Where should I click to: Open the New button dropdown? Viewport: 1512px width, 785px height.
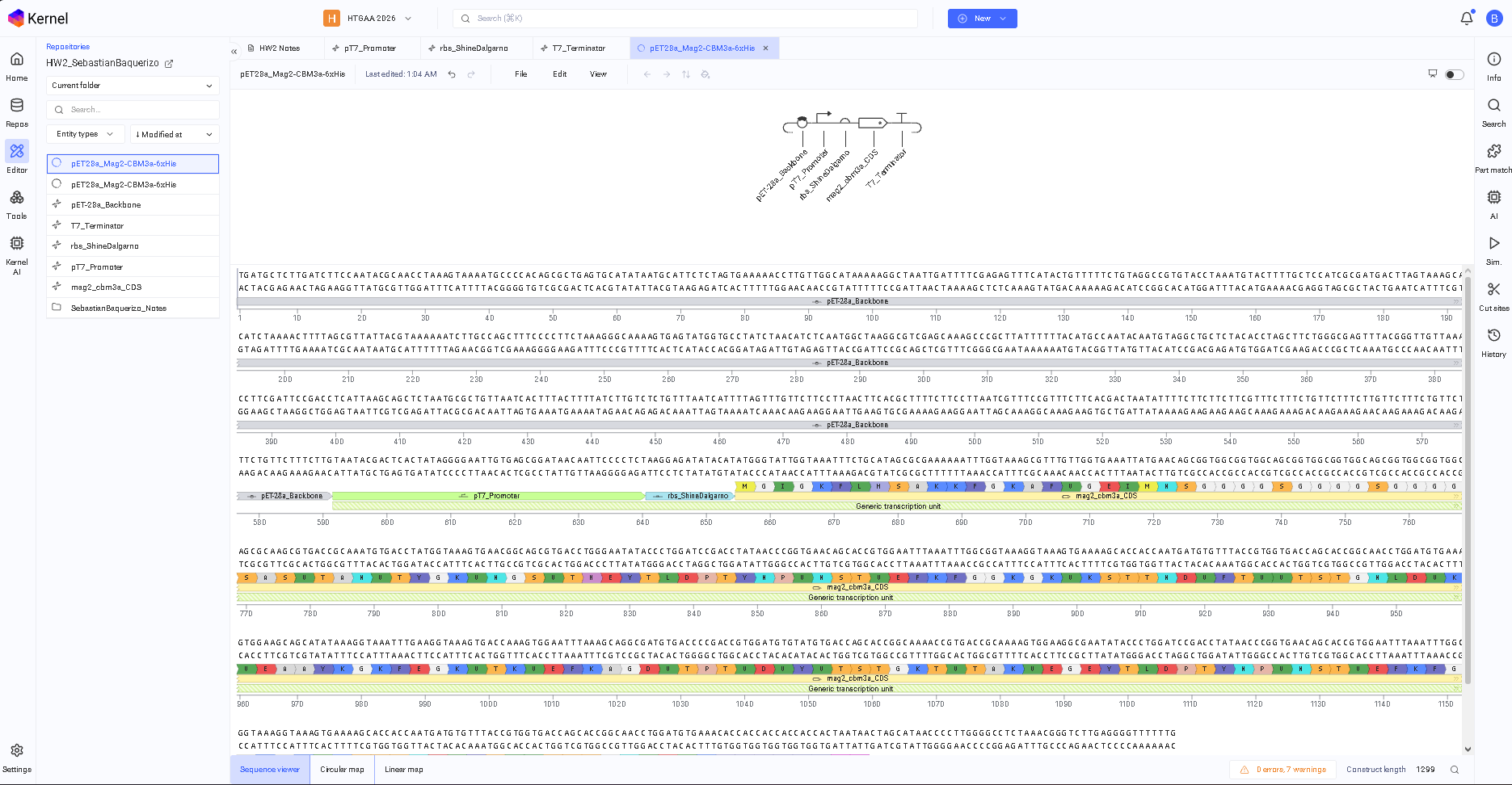(982, 18)
